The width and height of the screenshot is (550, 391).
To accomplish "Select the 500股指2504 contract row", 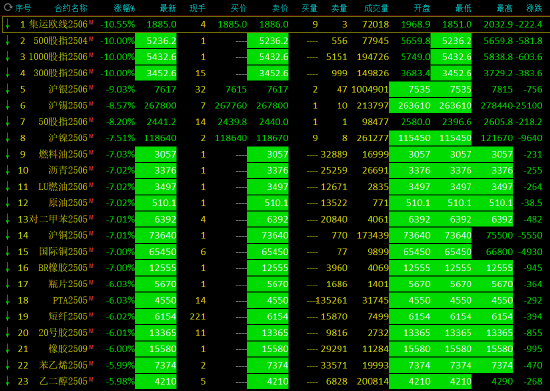I will (x=275, y=41).
